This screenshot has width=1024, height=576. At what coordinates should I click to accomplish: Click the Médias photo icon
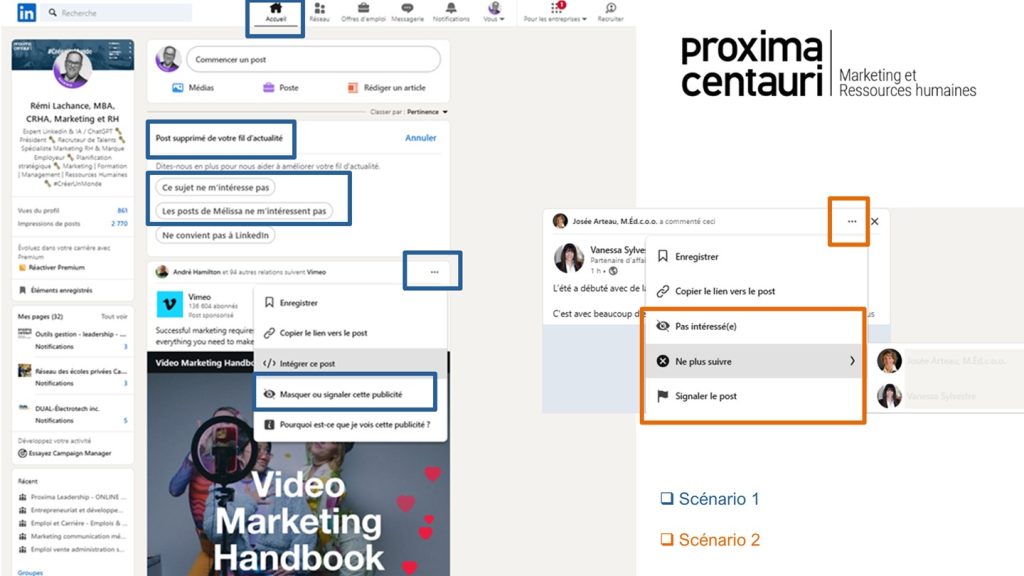(178, 88)
